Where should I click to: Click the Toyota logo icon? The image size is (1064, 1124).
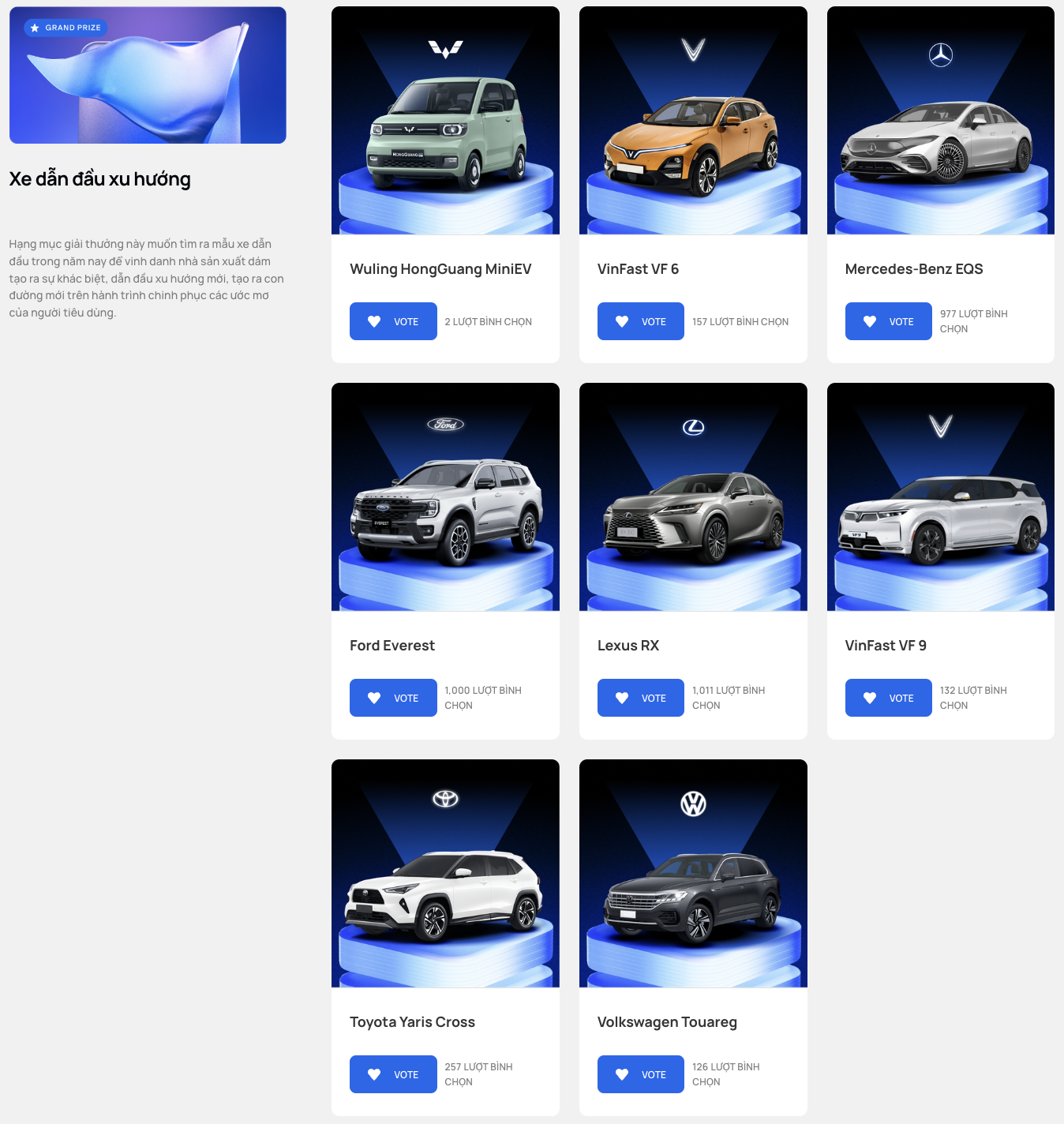tap(445, 799)
